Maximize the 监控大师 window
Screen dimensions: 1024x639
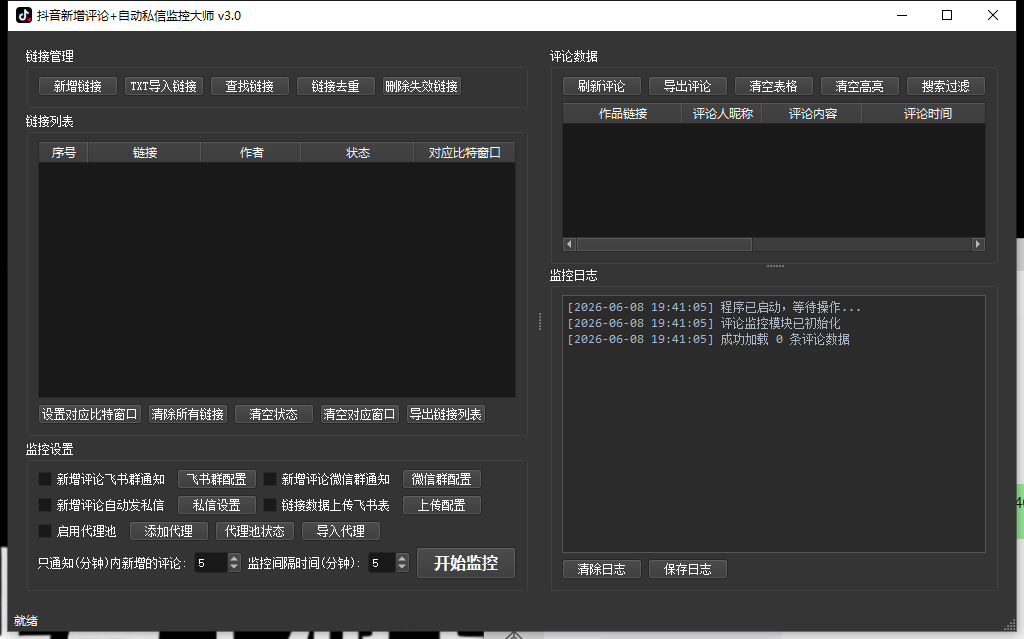pyautogui.click(x=947, y=15)
